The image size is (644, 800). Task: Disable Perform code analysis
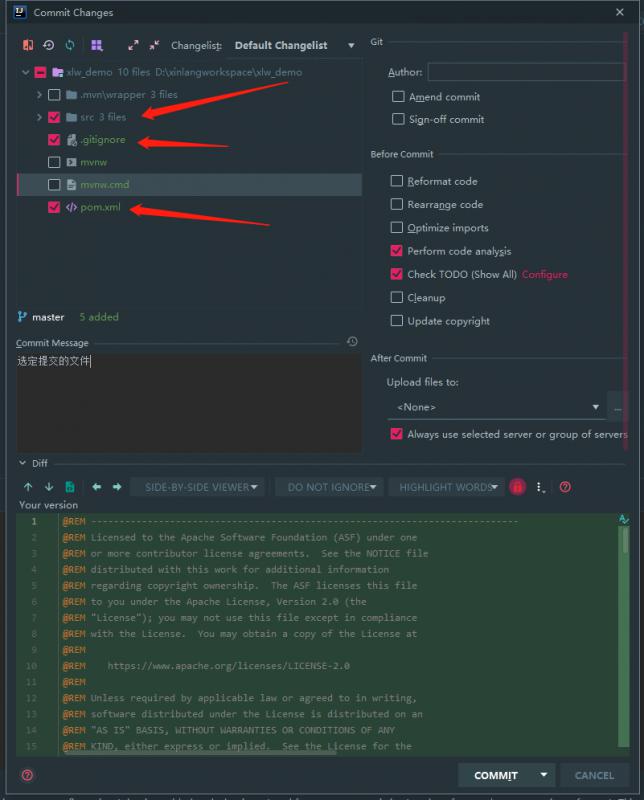click(x=397, y=251)
